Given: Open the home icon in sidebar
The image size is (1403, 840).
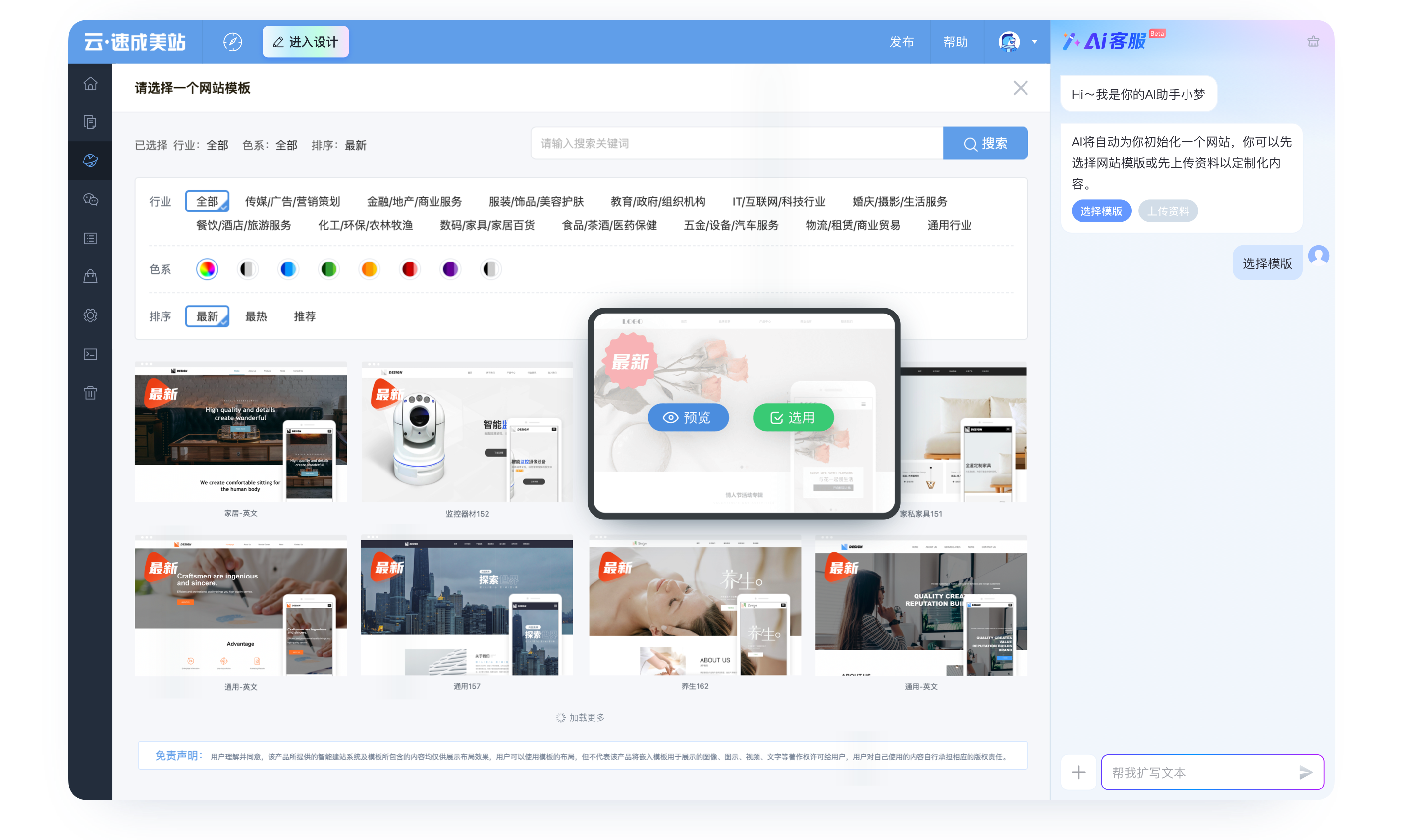Looking at the screenshot, I should click(x=90, y=84).
